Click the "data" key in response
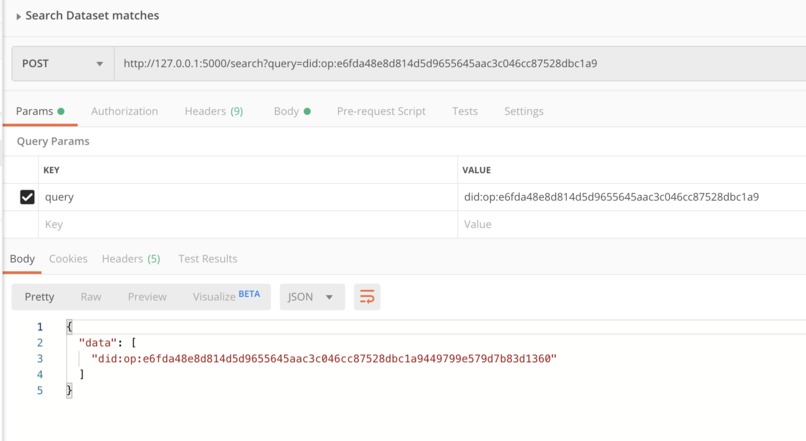Viewport: 806px width, 441px height. 98,343
